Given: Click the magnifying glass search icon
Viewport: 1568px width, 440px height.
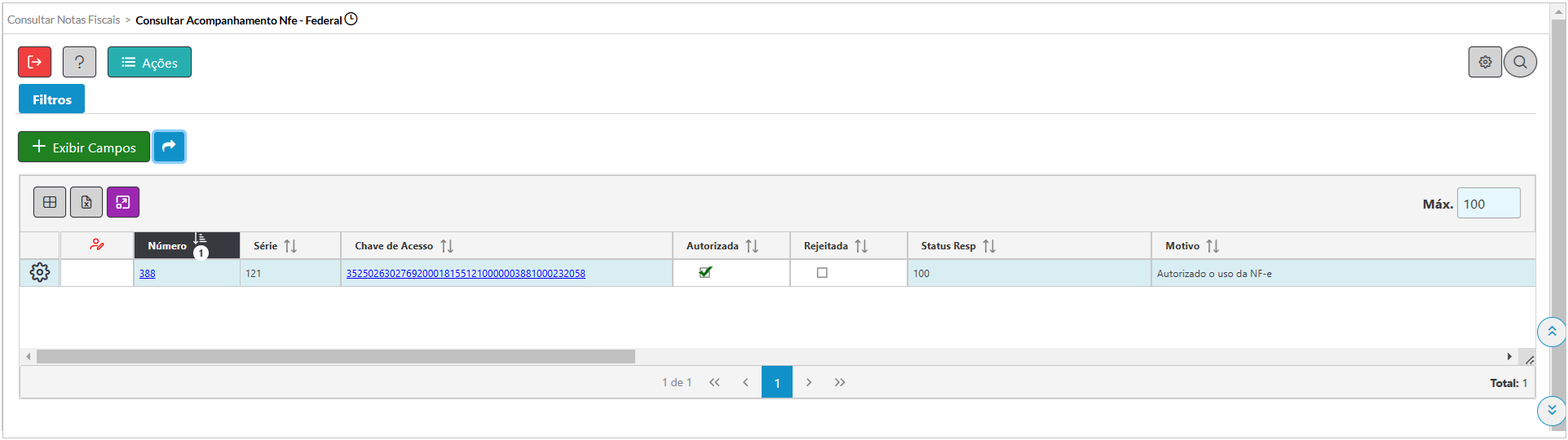Looking at the screenshot, I should [1520, 62].
